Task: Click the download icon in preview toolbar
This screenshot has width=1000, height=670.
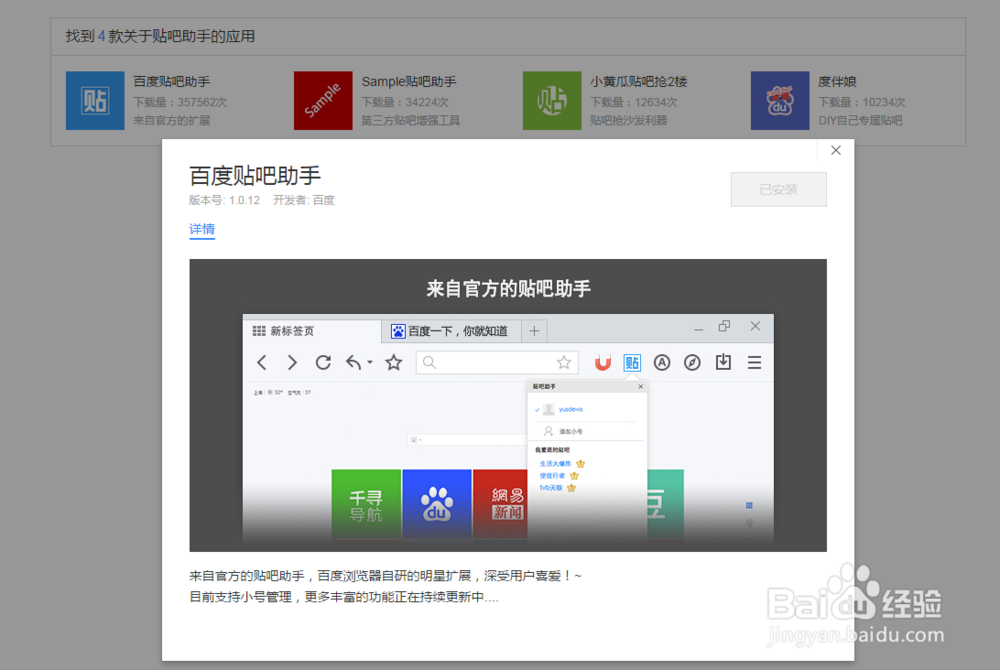Action: pos(723,362)
